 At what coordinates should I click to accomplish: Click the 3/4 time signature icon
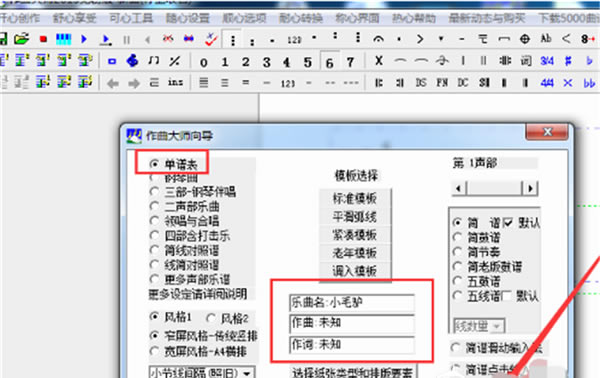coord(547,61)
